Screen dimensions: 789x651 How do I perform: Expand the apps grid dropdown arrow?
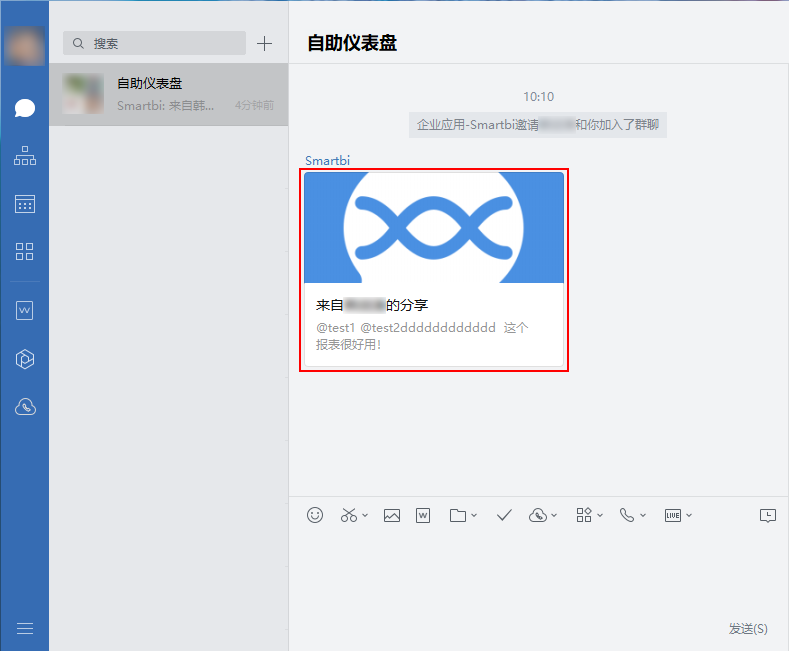[600, 515]
